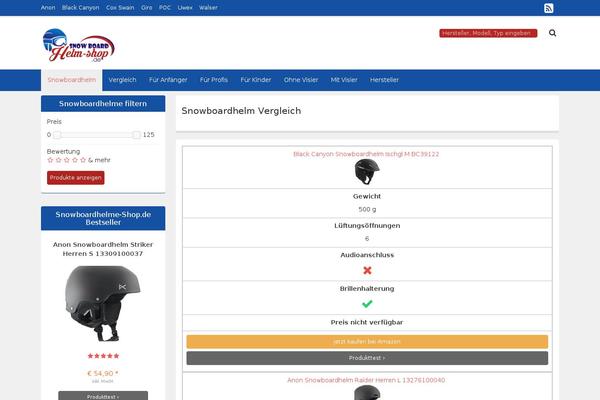Viewport: 600px width, 400px height.
Task: Select the fifth rating star
Action: point(83,160)
